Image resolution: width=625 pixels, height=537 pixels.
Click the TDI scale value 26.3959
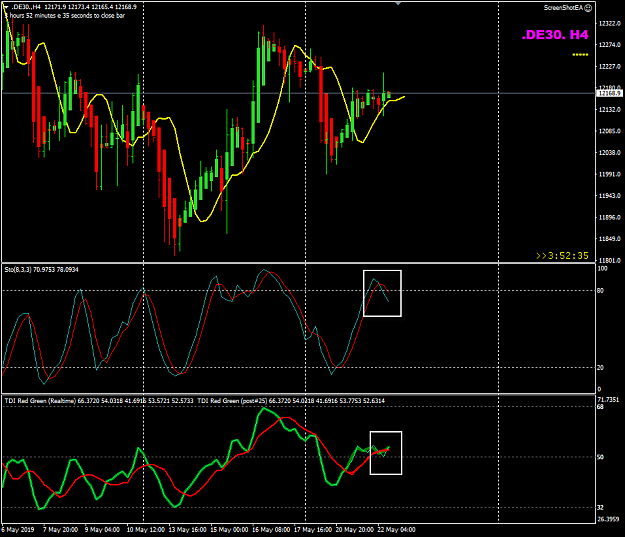[608, 519]
